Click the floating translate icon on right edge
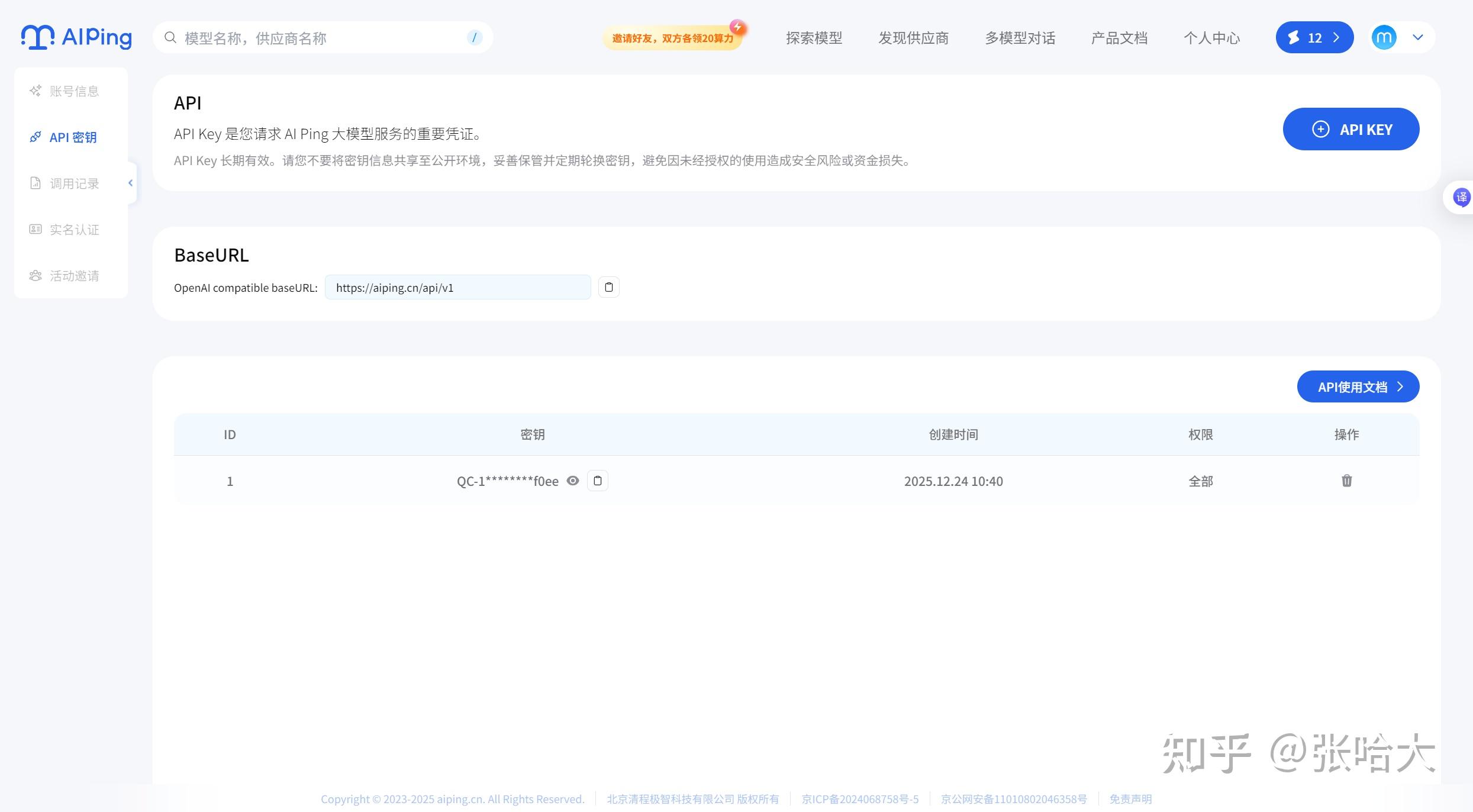Screen dimensions: 1473x812 (1461, 197)
